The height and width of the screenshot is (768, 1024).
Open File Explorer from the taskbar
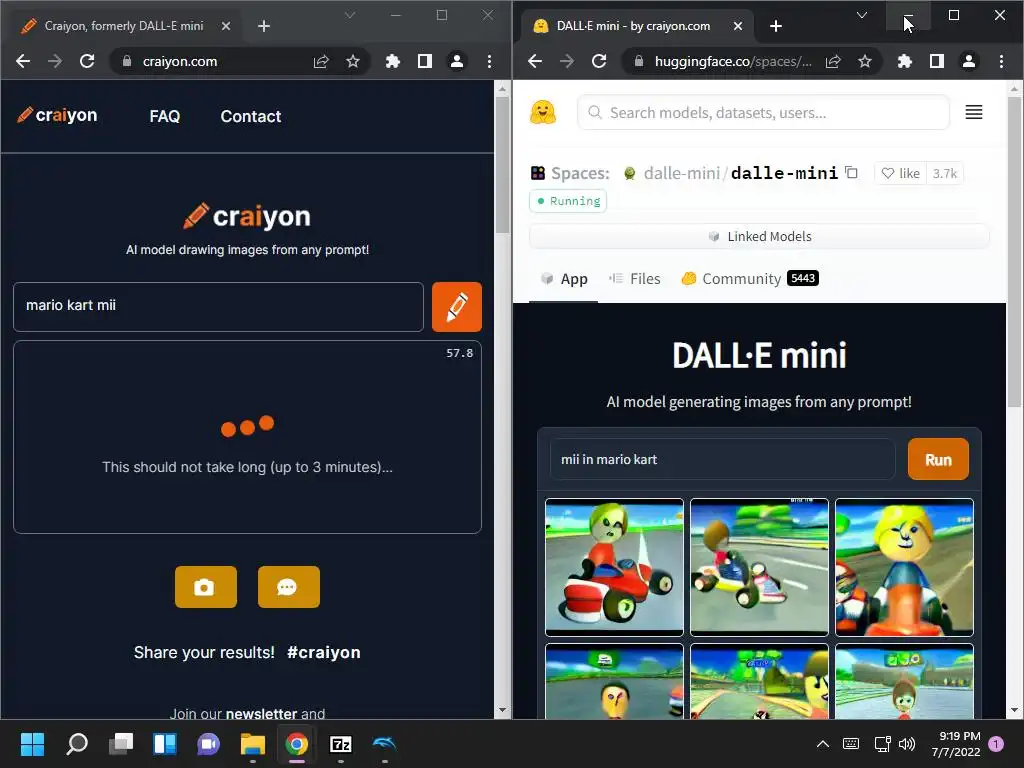click(x=252, y=744)
